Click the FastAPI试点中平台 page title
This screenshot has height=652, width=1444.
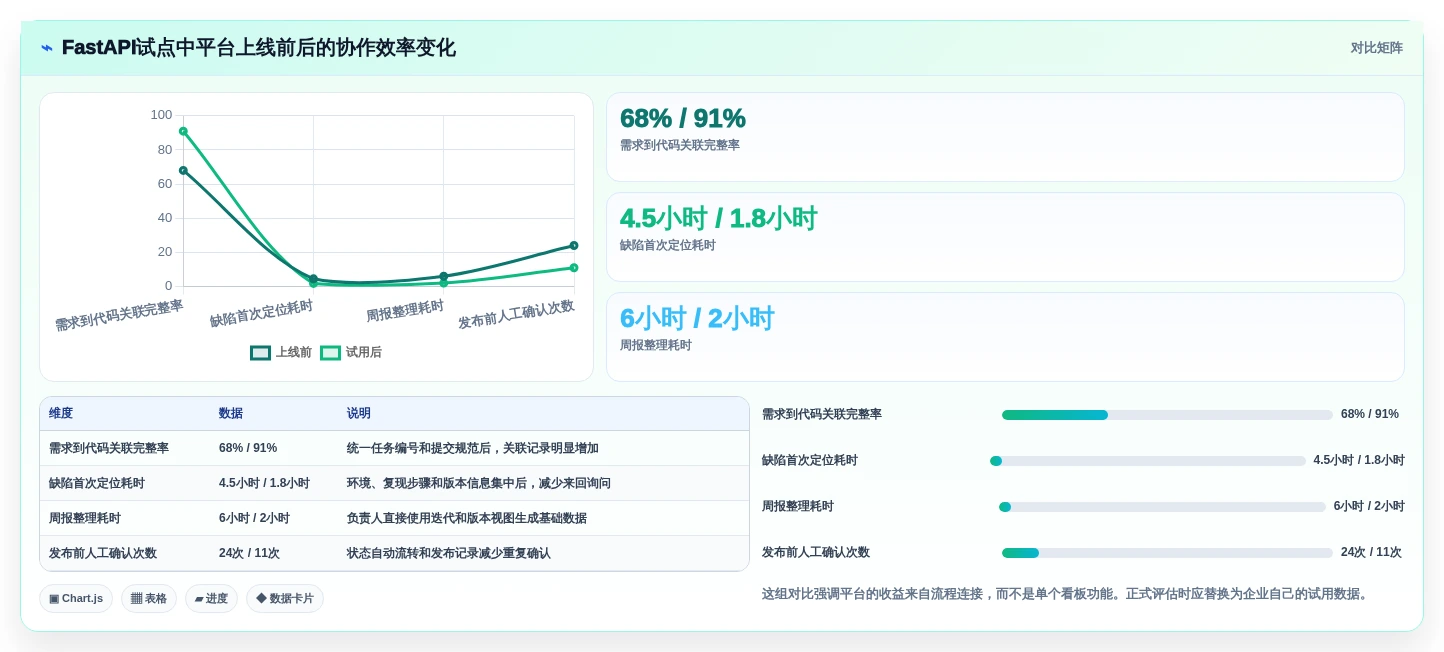click(x=258, y=48)
